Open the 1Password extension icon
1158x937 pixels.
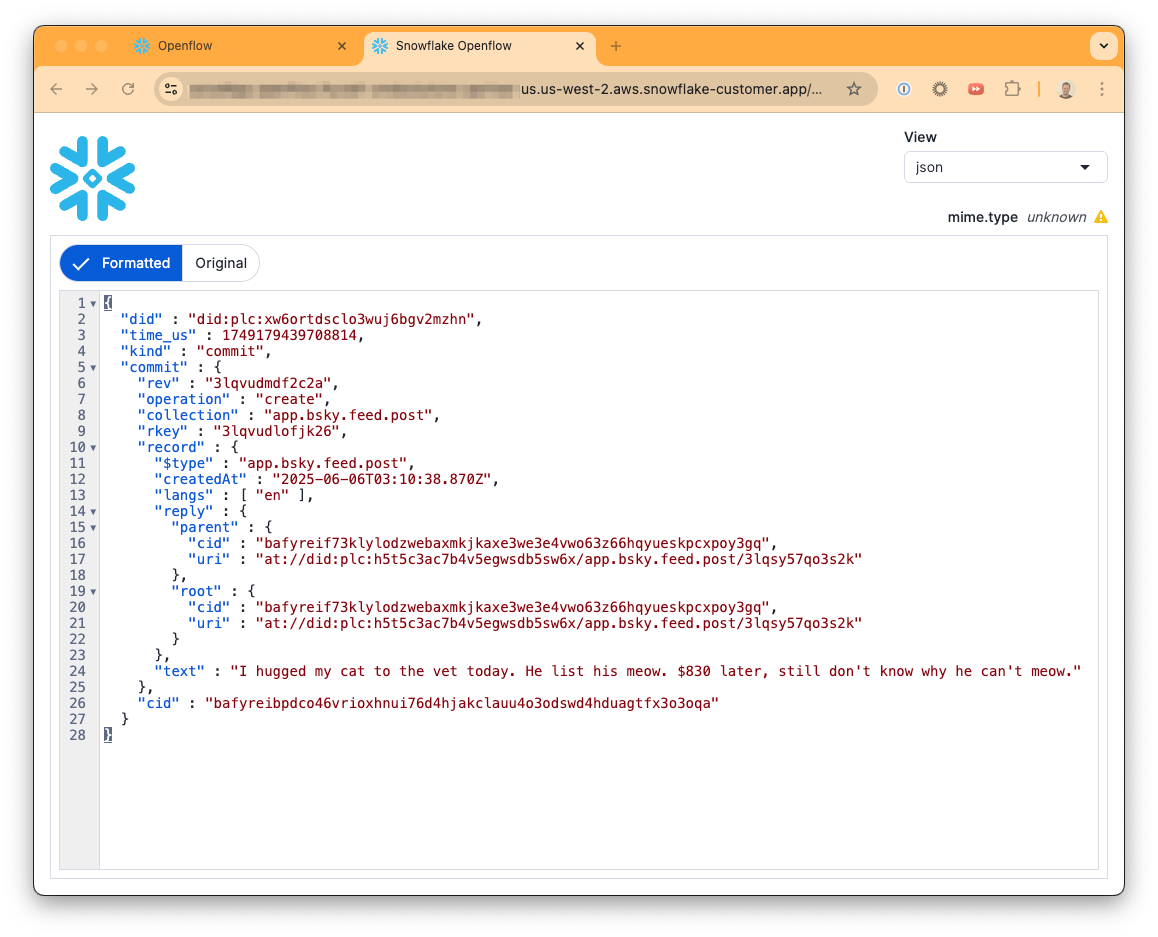click(903, 89)
